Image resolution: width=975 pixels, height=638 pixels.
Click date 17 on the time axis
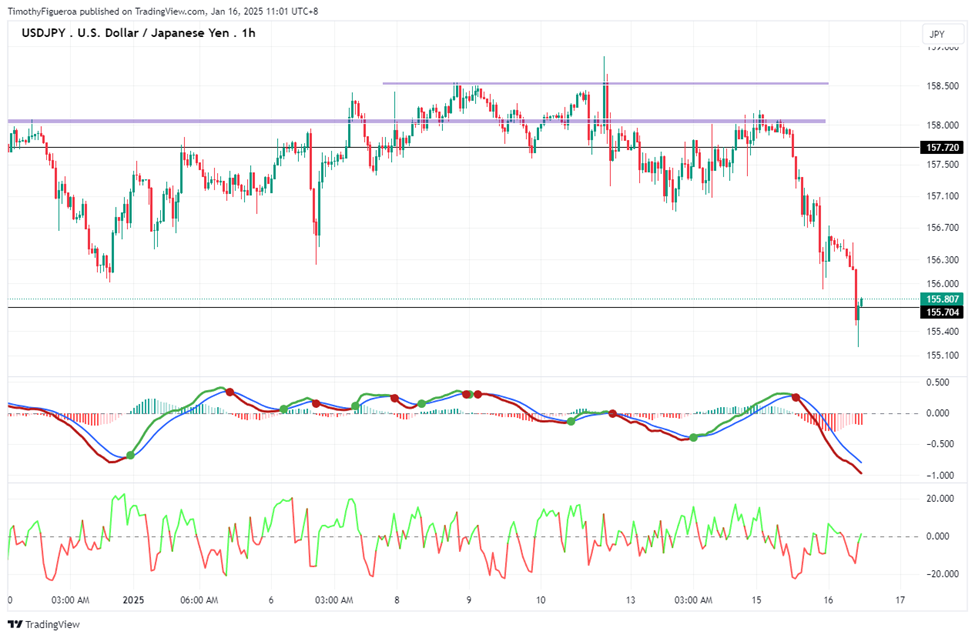(x=900, y=600)
